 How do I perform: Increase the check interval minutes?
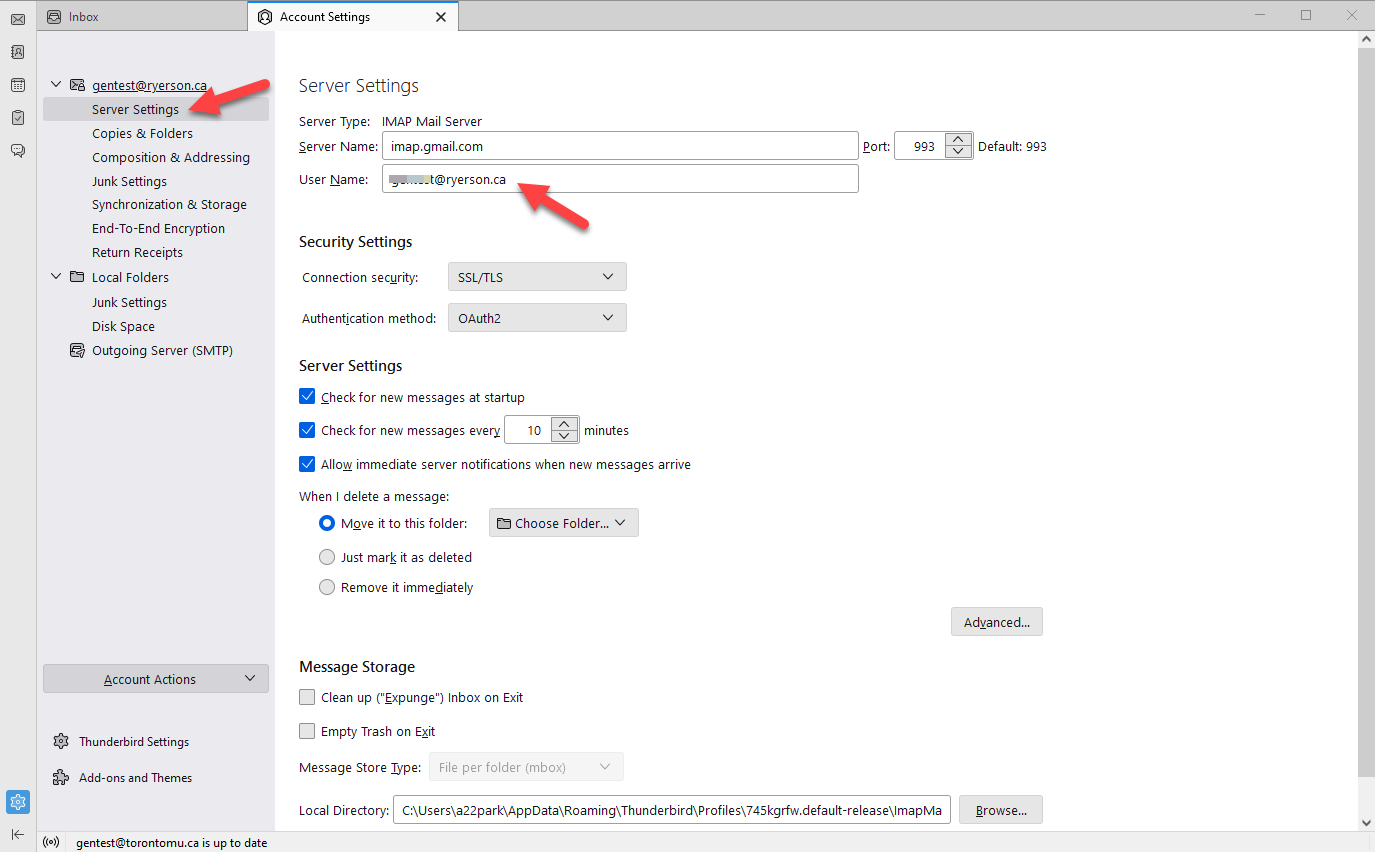click(565, 424)
